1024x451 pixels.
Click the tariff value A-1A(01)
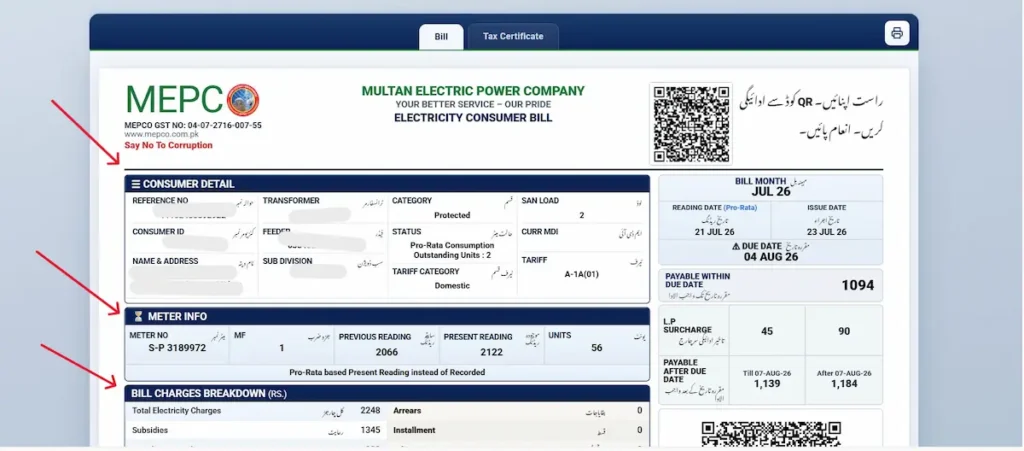[x=581, y=274]
